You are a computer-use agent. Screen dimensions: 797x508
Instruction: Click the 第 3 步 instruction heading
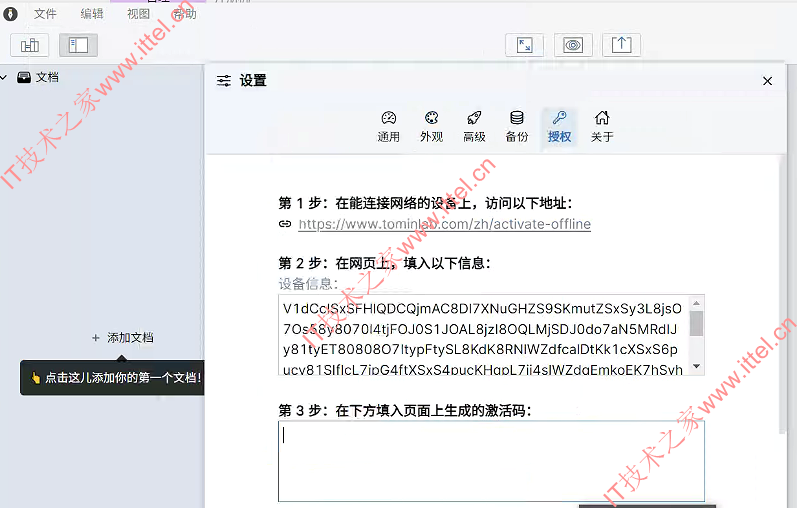[x=405, y=410]
